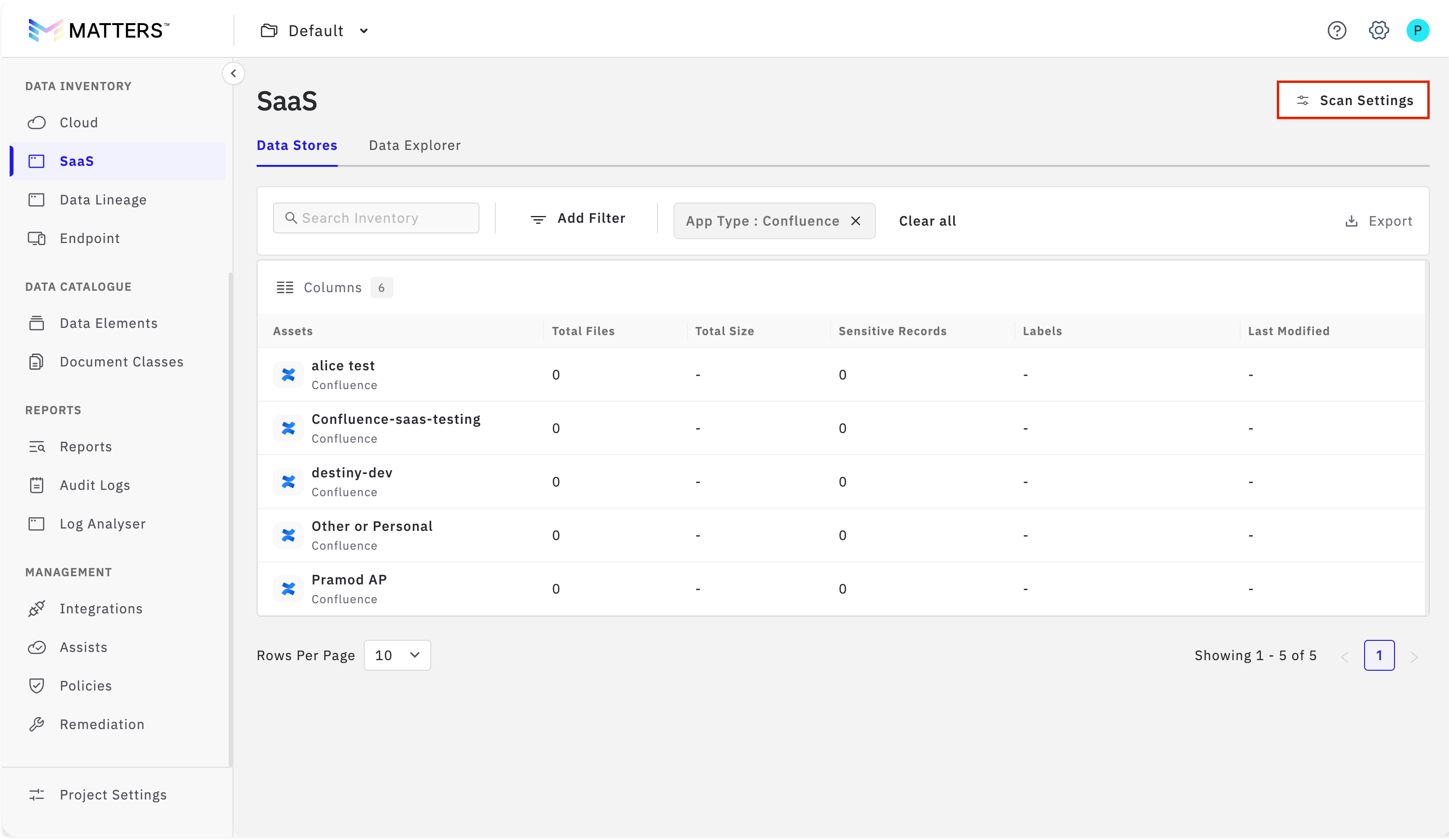
Task: Collapse the sidebar with the chevron button
Action: tap(233, 73)
